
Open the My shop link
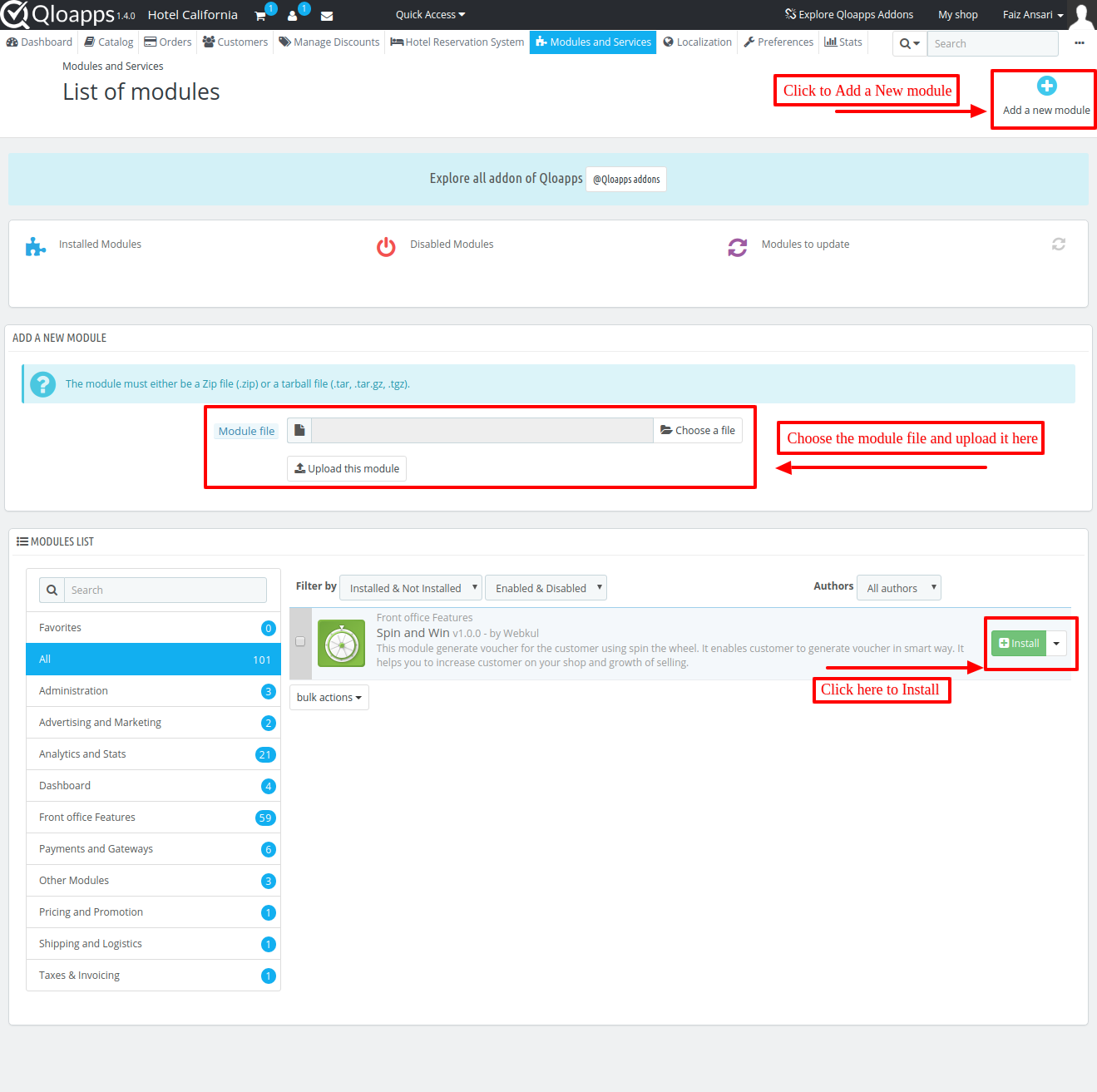(958, 15)
